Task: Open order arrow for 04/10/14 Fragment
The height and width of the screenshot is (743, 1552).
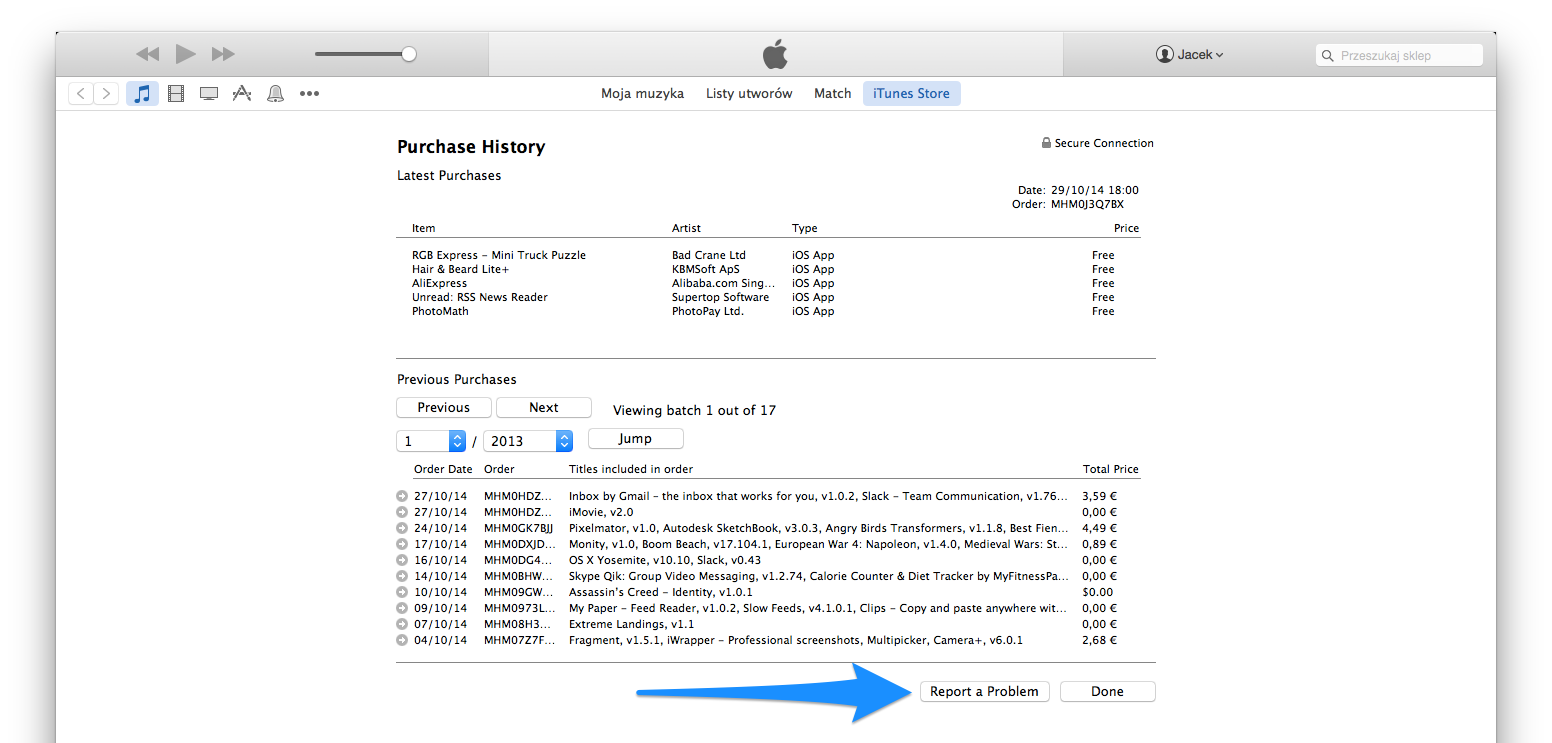Action: pyautogui.click(x=402, y=640)
